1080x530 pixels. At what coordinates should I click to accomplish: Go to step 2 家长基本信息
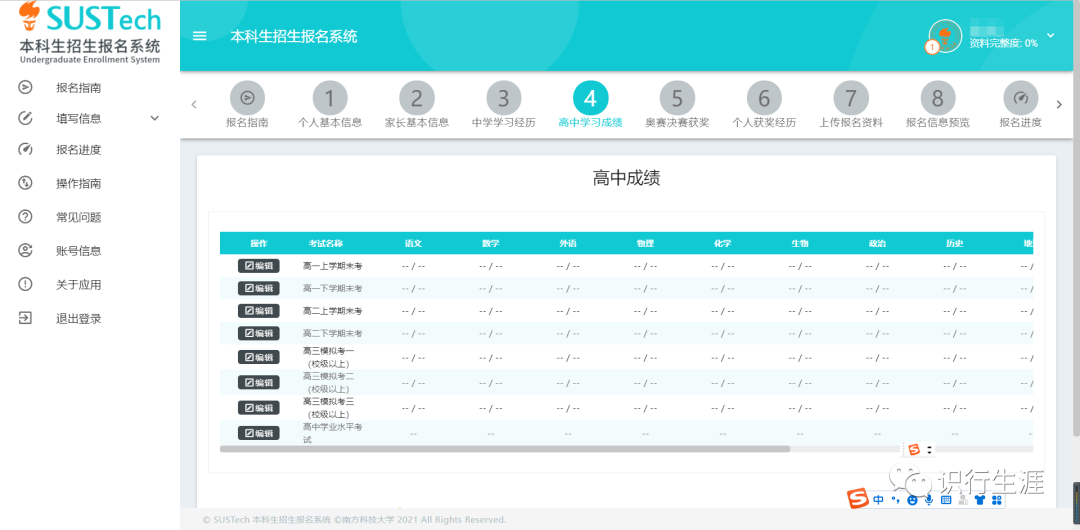pos(417,105)
